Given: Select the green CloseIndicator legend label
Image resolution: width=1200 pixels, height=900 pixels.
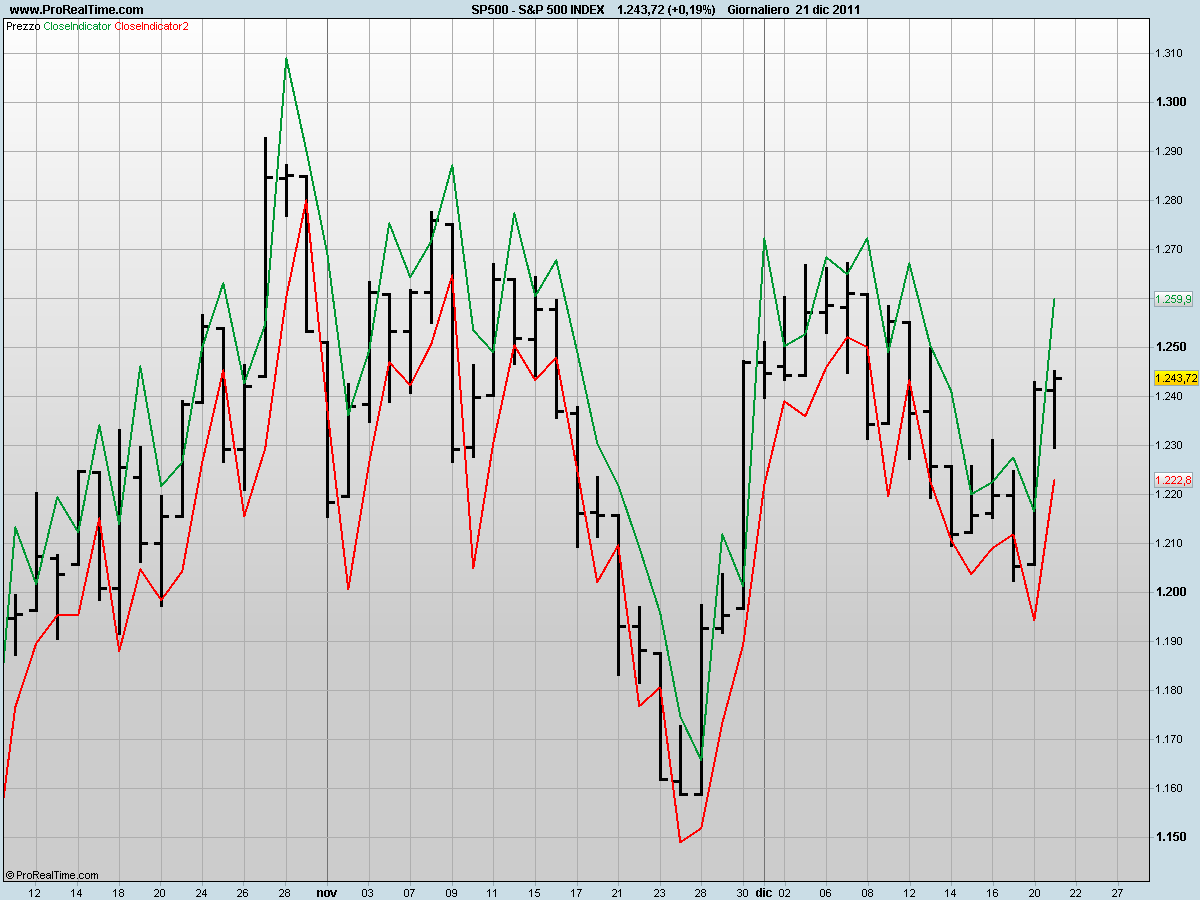Looking at the screenshot, I should click(78, 26).
